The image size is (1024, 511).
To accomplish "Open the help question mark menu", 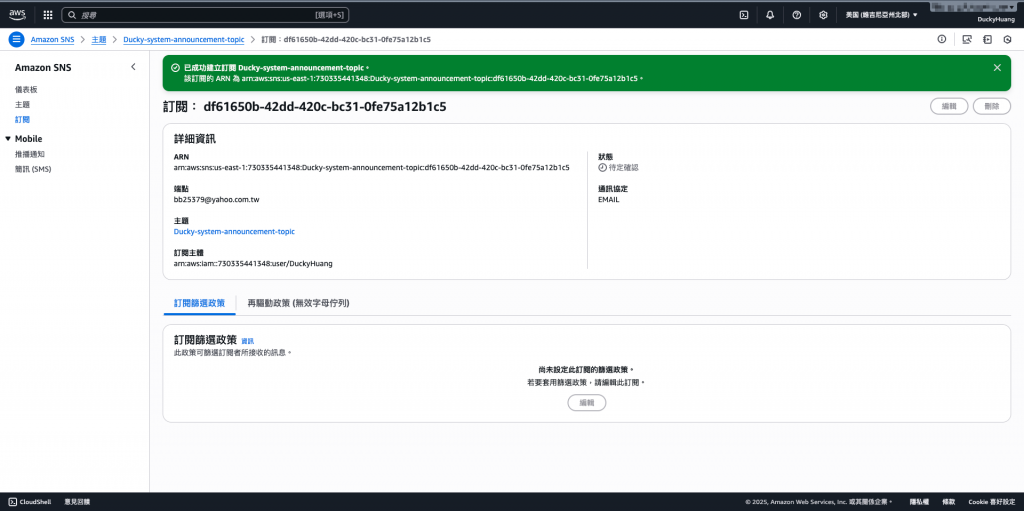I will click(x=797, y=14).
